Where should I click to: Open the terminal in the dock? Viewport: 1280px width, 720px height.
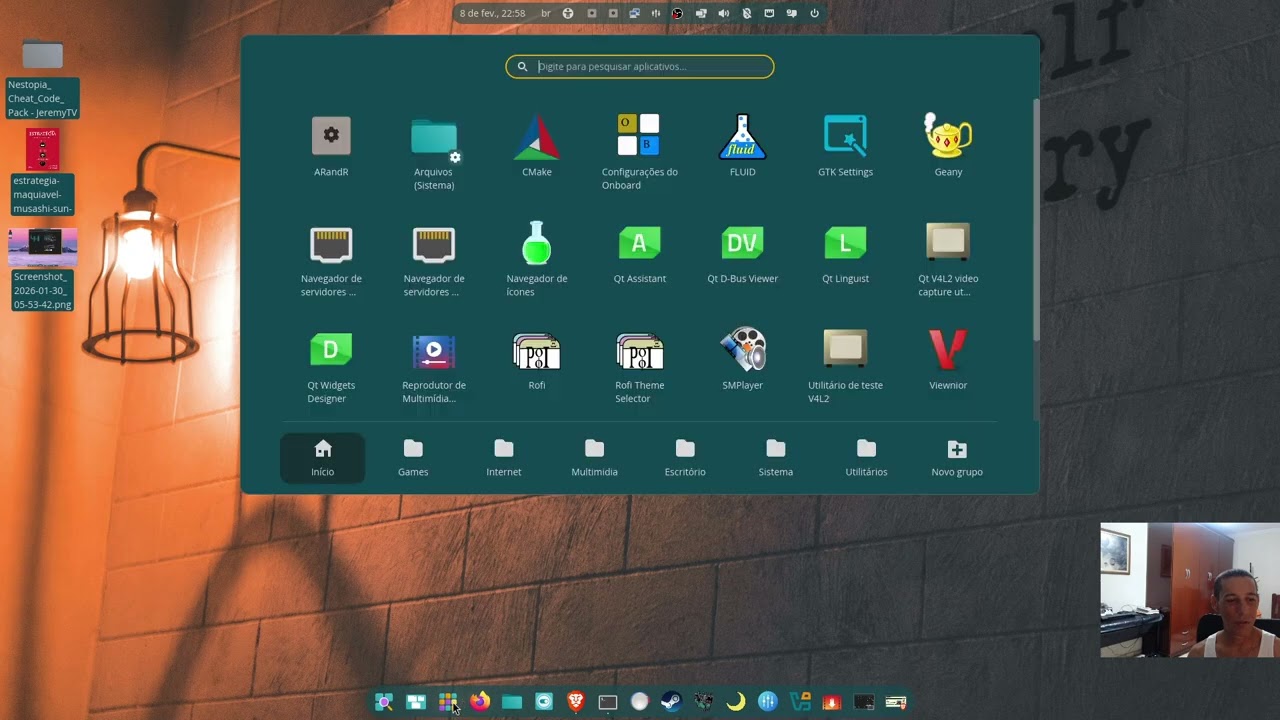pos(608,702)
